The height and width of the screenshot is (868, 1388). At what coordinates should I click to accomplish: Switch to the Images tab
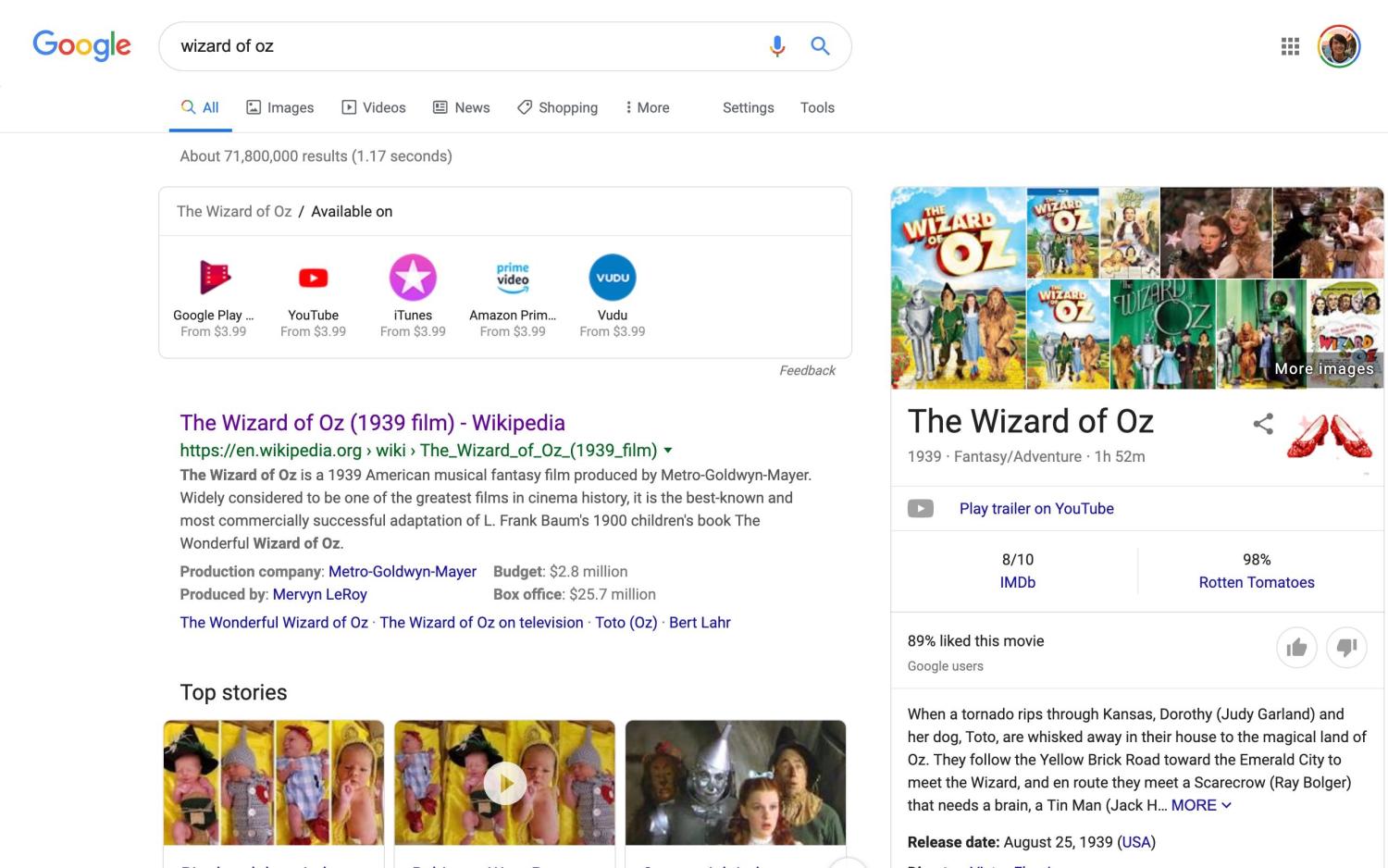(279, 107)
